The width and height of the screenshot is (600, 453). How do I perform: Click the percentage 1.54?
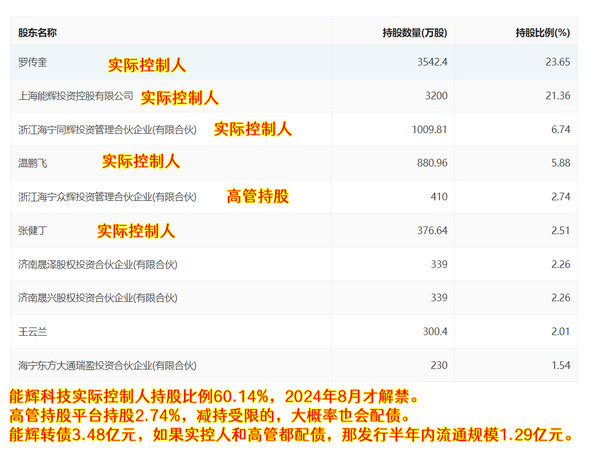tap(561, 365)
